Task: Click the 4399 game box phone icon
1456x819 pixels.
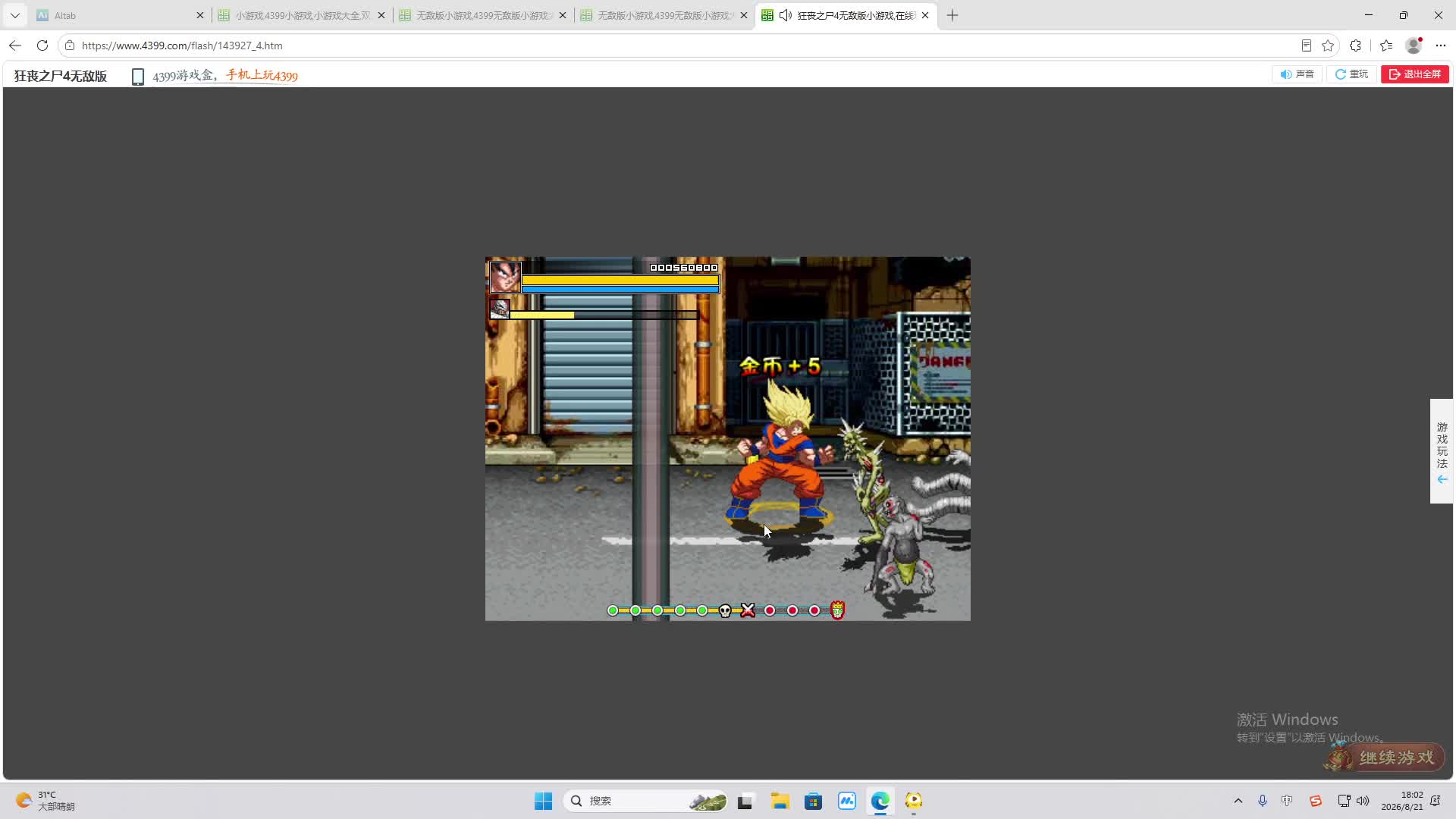Action: point(137,77)
